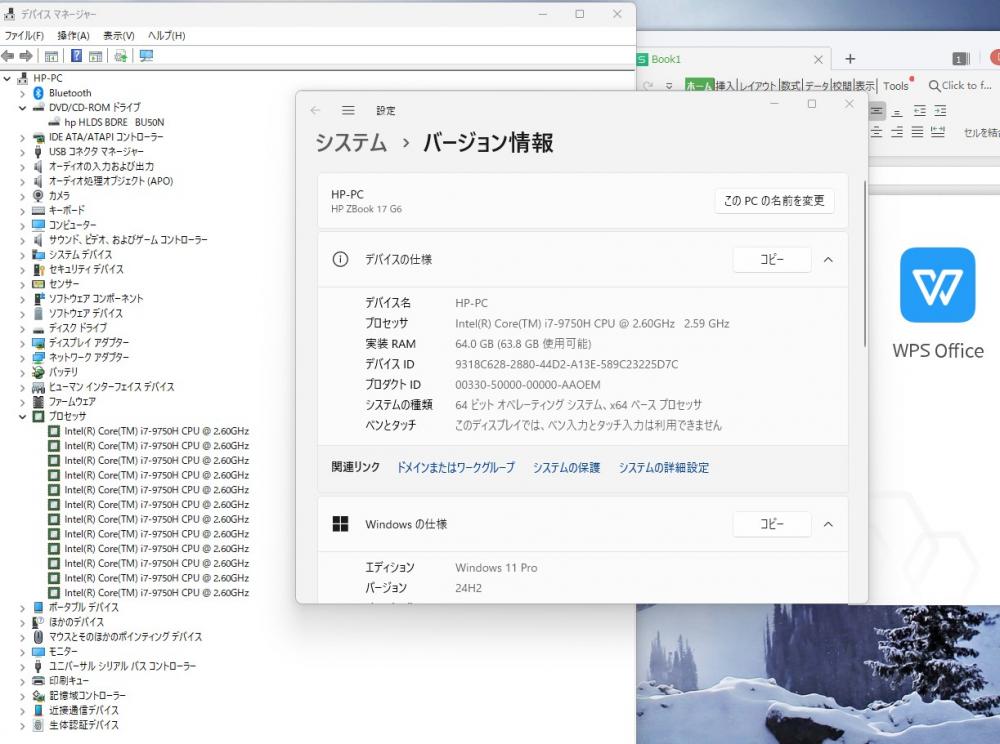1000x744 pixels.
Task: Click the hamburger menu icon in Settings
Action: coord(348,110)
